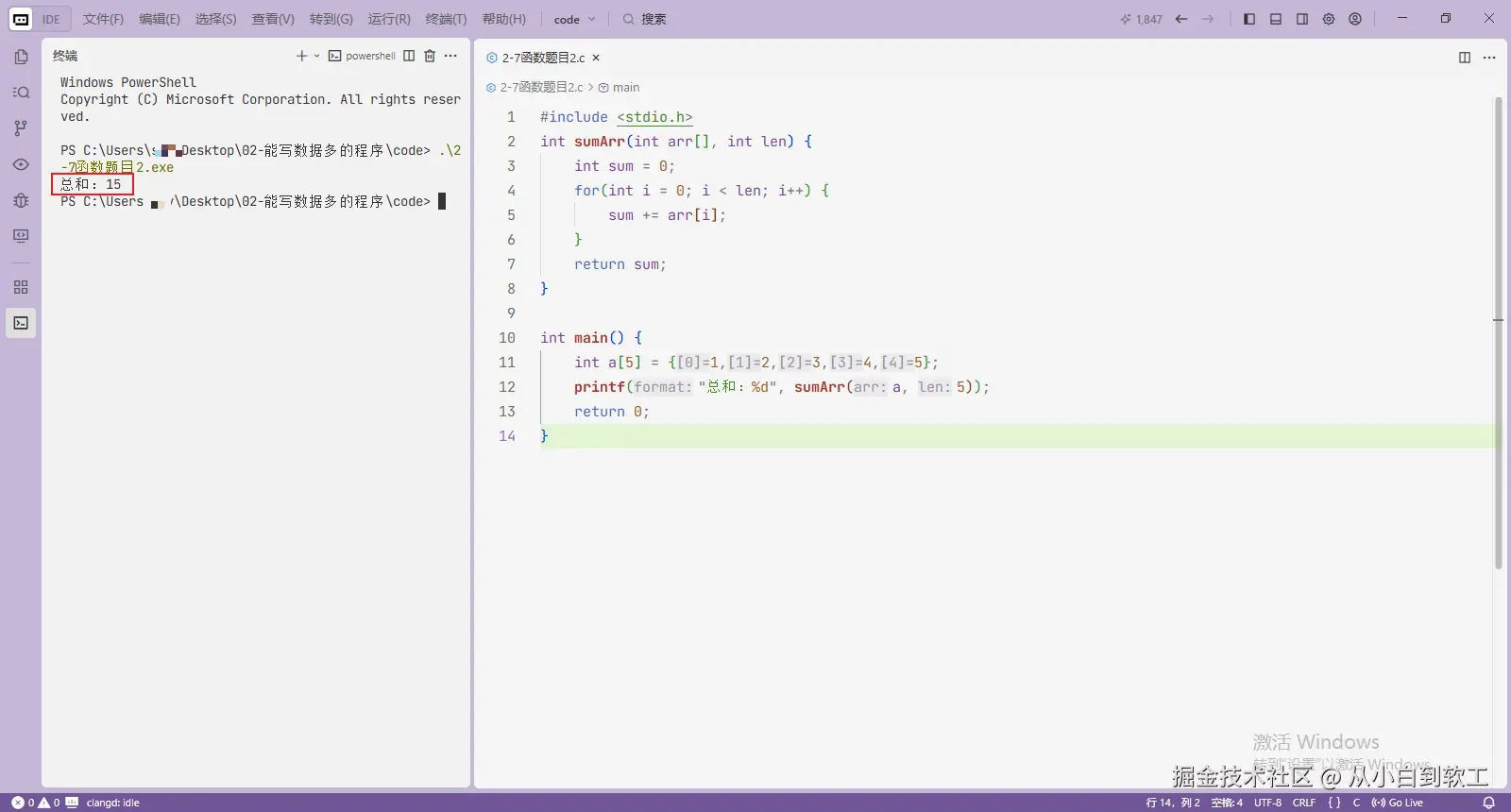This screenshot has height=812, width=1511.
Task: Click 行 14, 列 2 cursor position
Action: pos(1173,803)
